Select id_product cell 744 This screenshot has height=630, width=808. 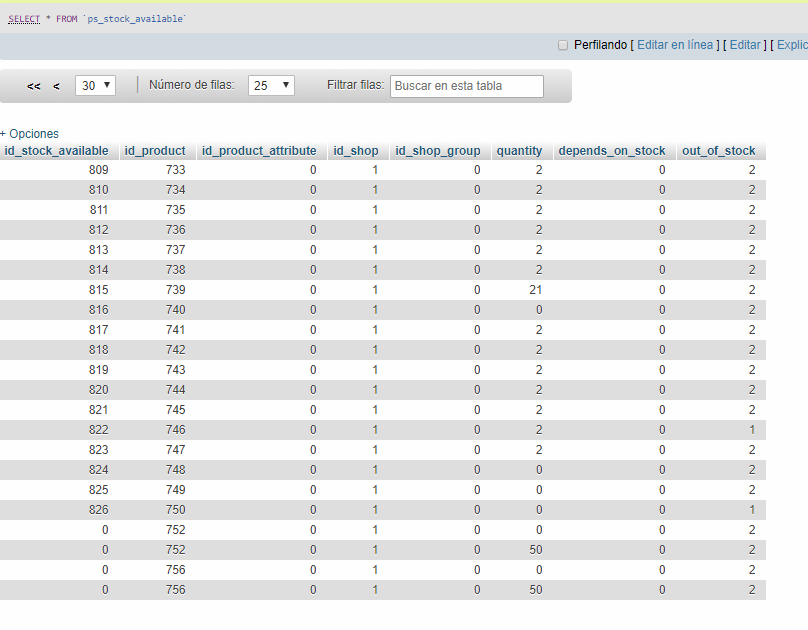point(176,390)
